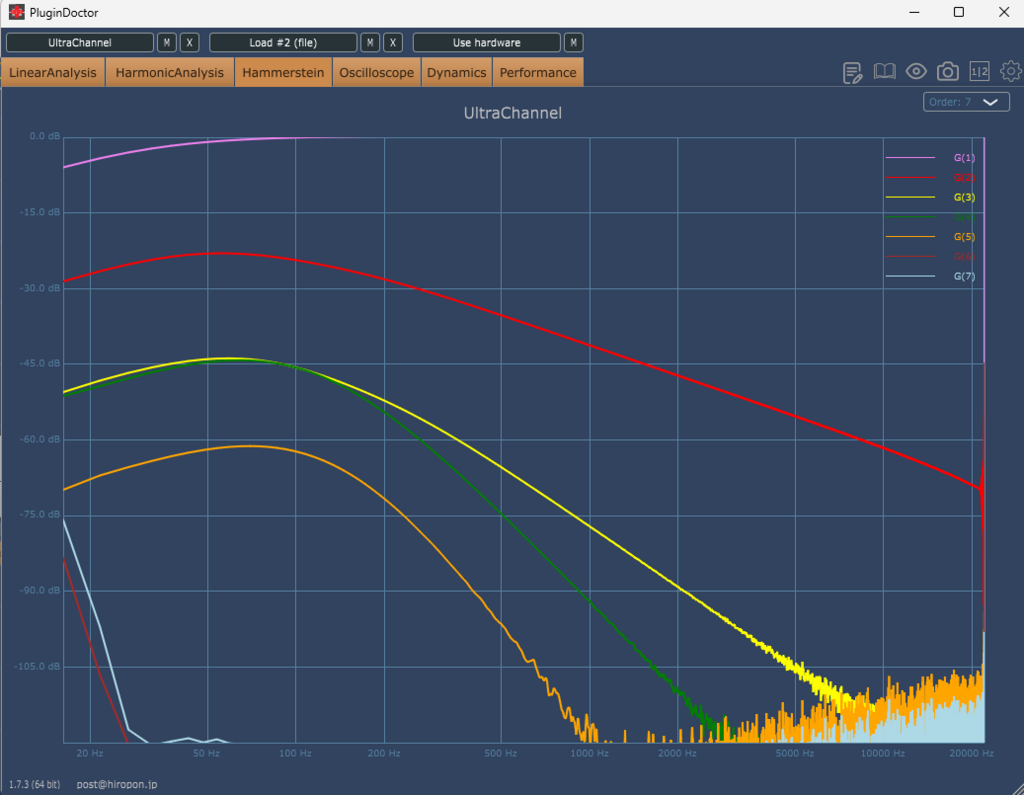The height and width of the screenshot is (795, 1024).
Task: Open the Performance tab
Action: point(538,73)
